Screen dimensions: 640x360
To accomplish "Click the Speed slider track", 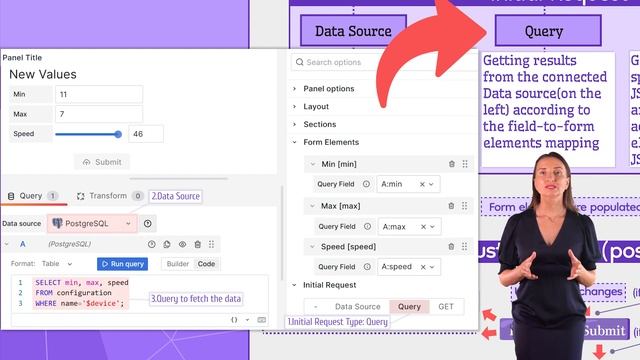I will coord(88,134).
